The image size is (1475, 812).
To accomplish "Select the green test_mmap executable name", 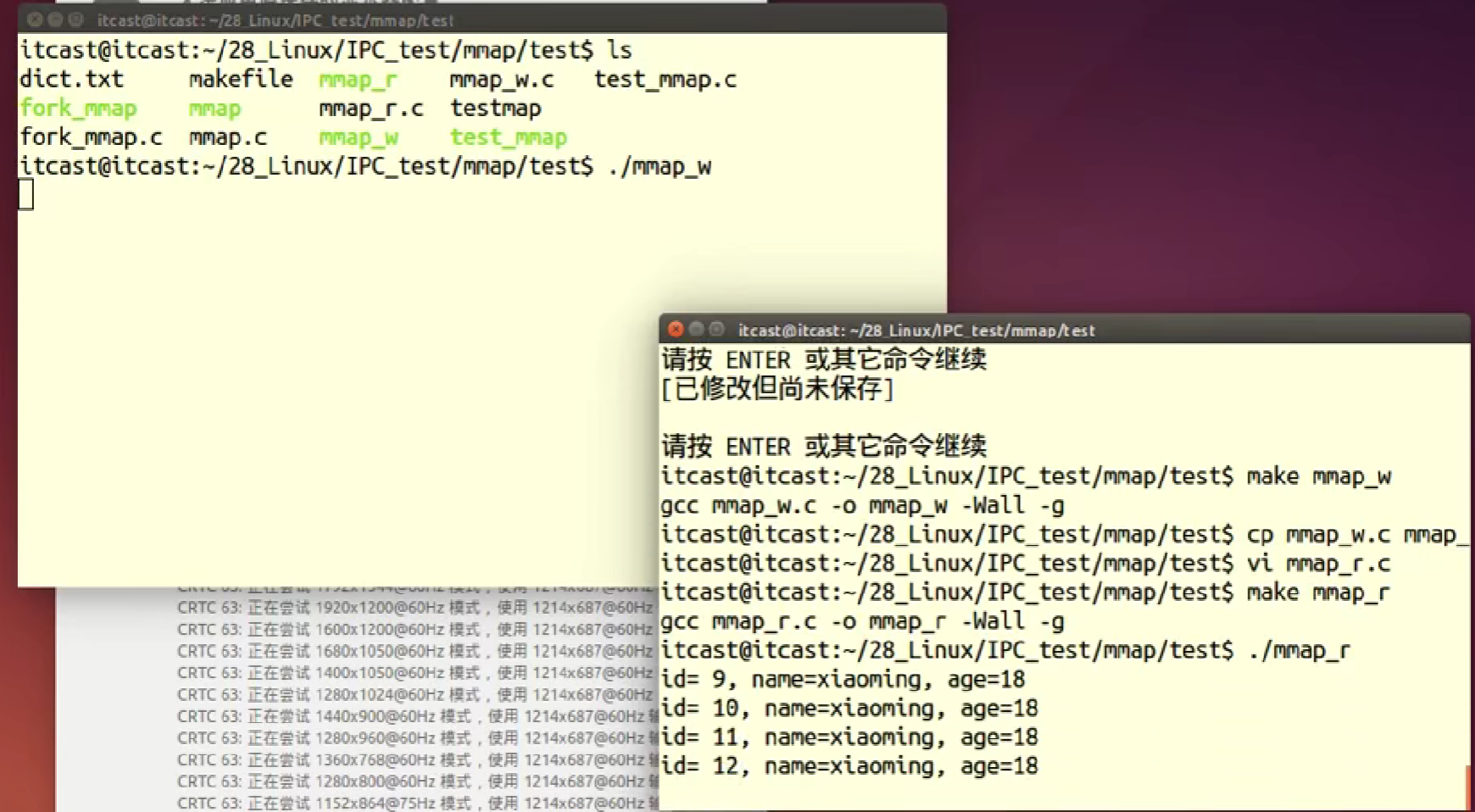I will pos(508,137).
